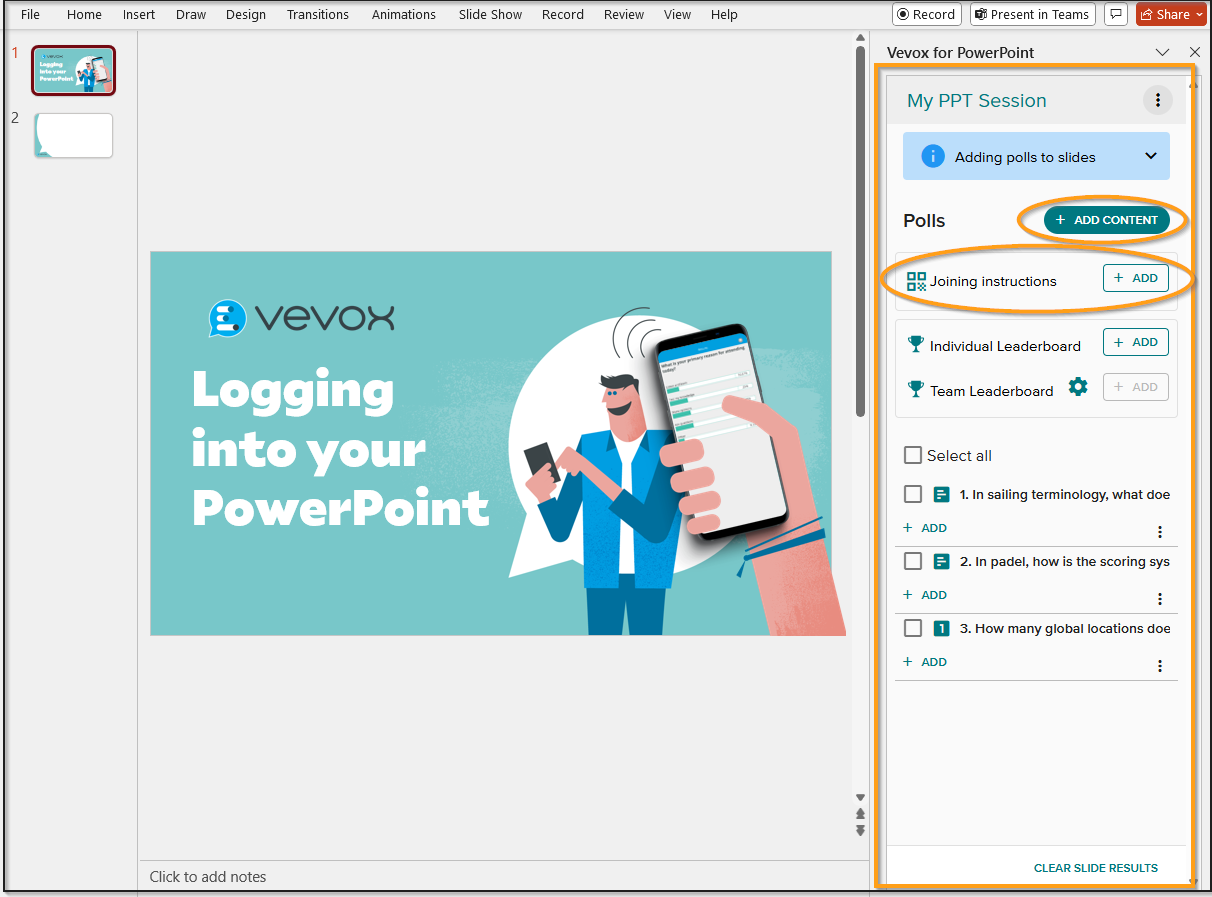
Task: Jump to the next slide using double-arrow
Action: [860, 830]
